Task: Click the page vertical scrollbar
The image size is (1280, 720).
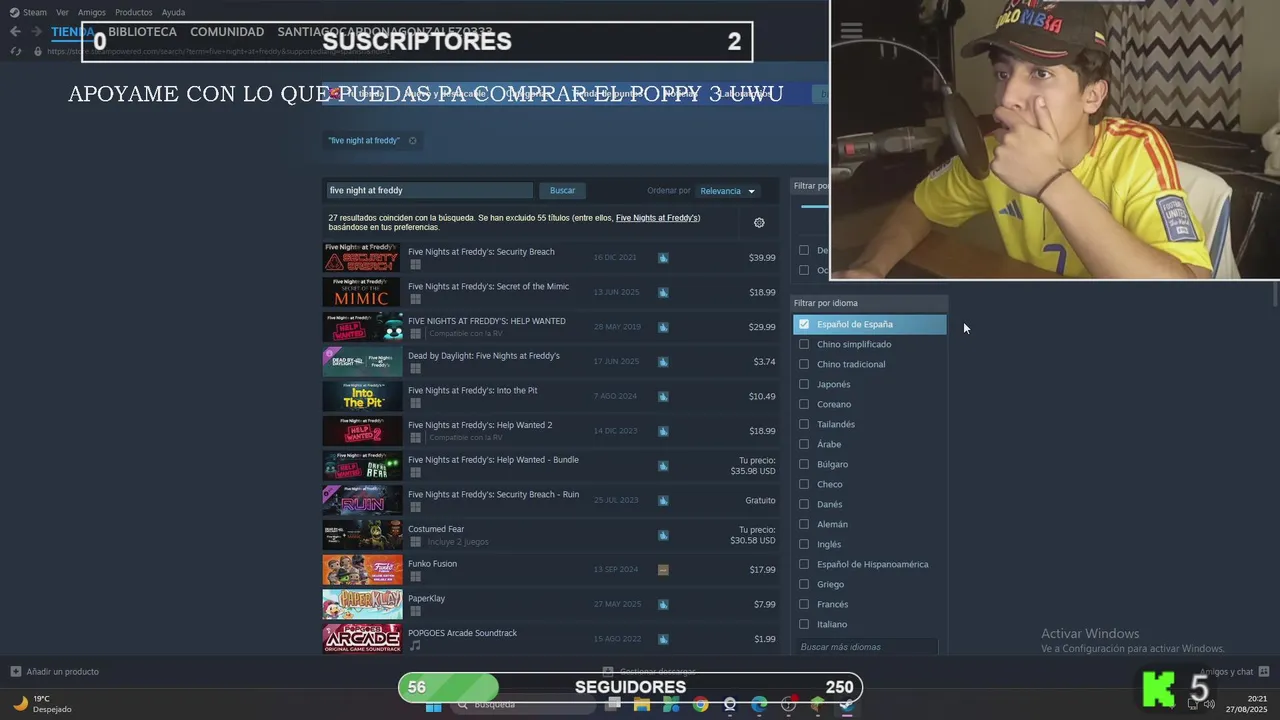Action: (1275, 295)
